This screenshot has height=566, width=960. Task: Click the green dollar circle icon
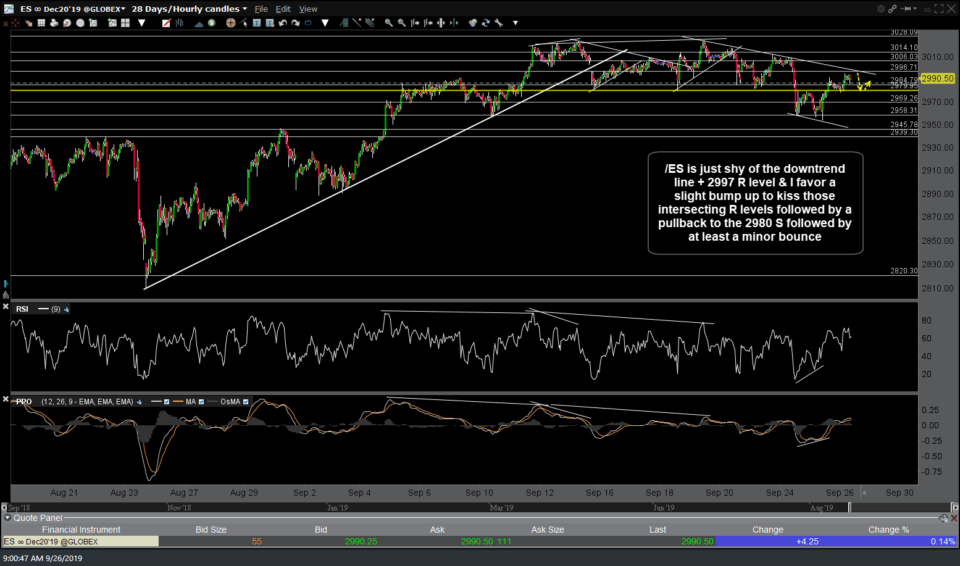click(x=211, y=23)
